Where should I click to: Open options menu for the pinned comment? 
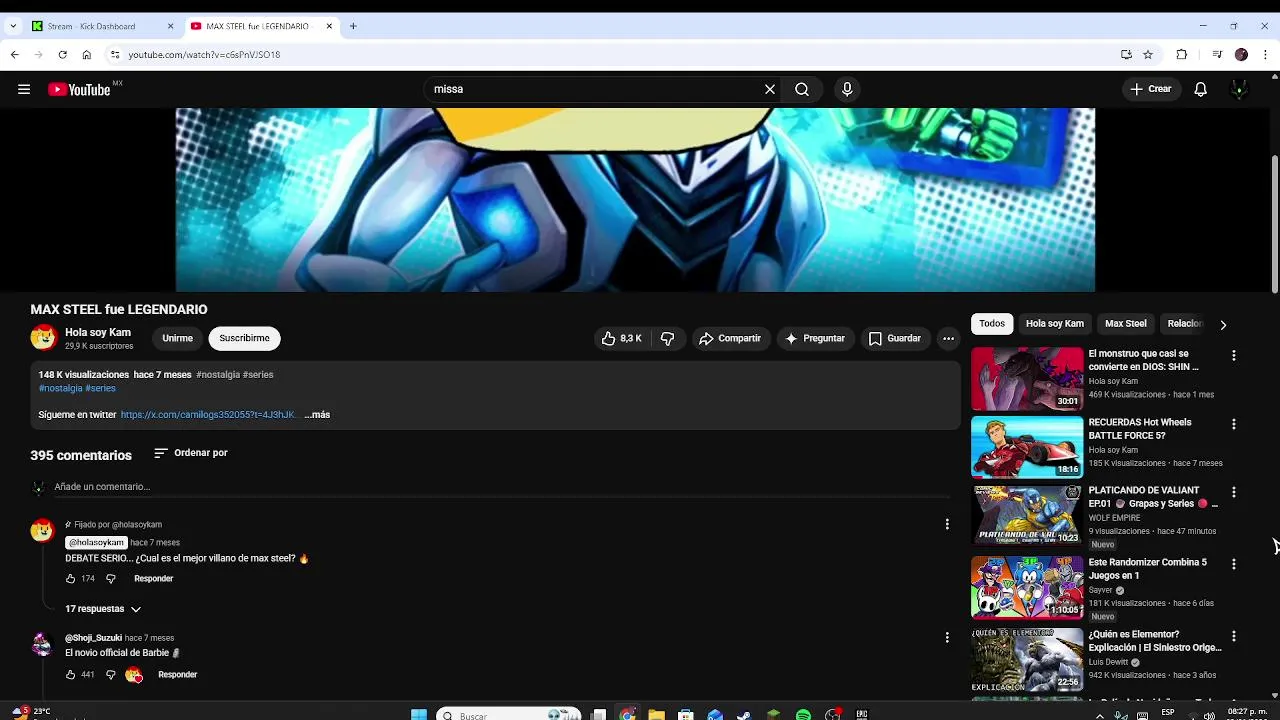[x=947, y=524]
